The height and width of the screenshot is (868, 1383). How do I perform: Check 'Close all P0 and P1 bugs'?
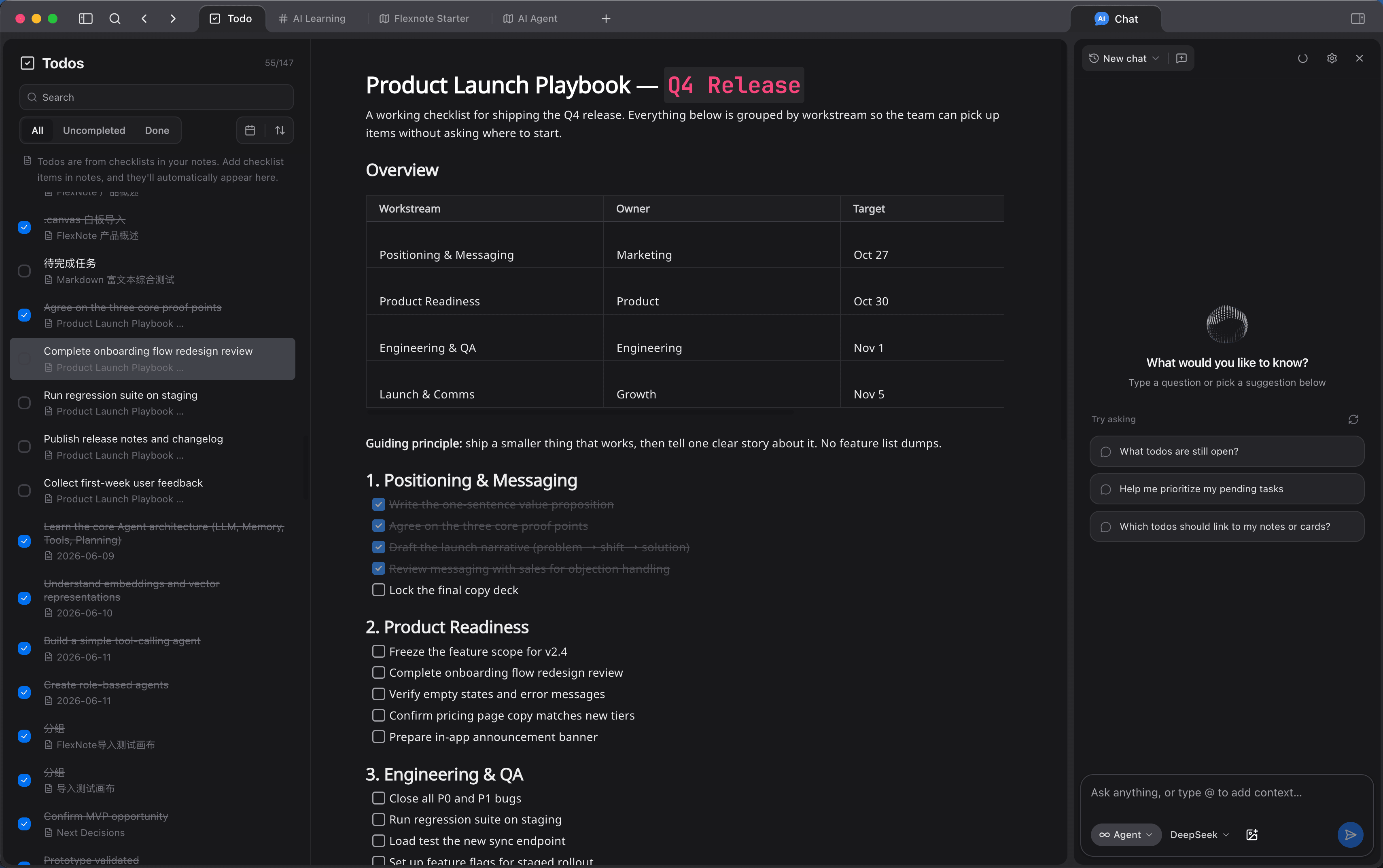[378, 798]
